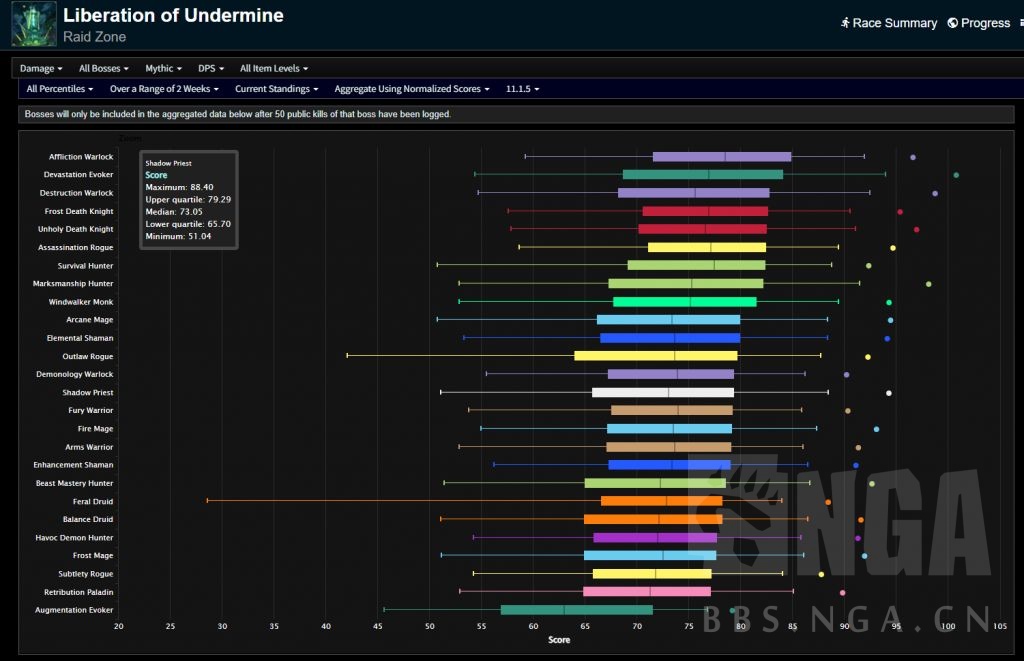
Task: Open the Damage metric dropdown
Action: 41,69
